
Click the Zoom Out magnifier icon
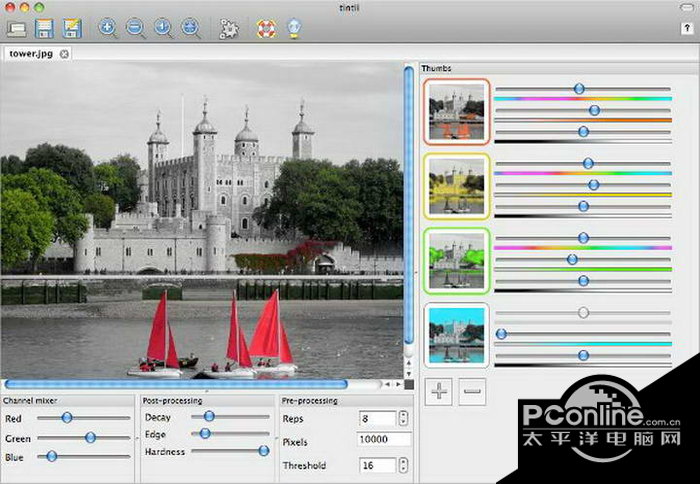coord(135,29)
